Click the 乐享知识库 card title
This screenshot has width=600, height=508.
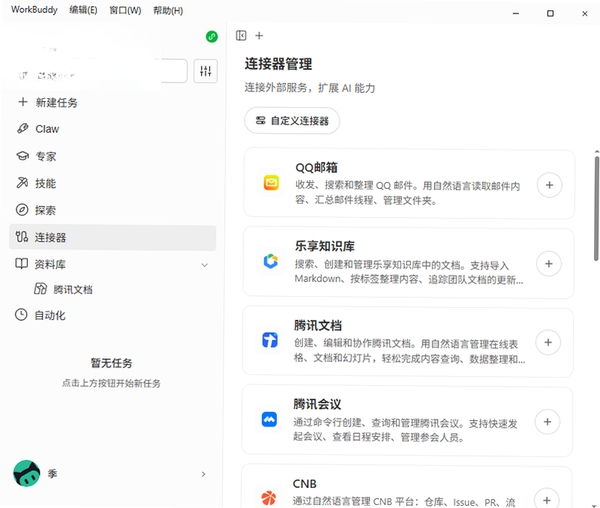coord(324,246)
